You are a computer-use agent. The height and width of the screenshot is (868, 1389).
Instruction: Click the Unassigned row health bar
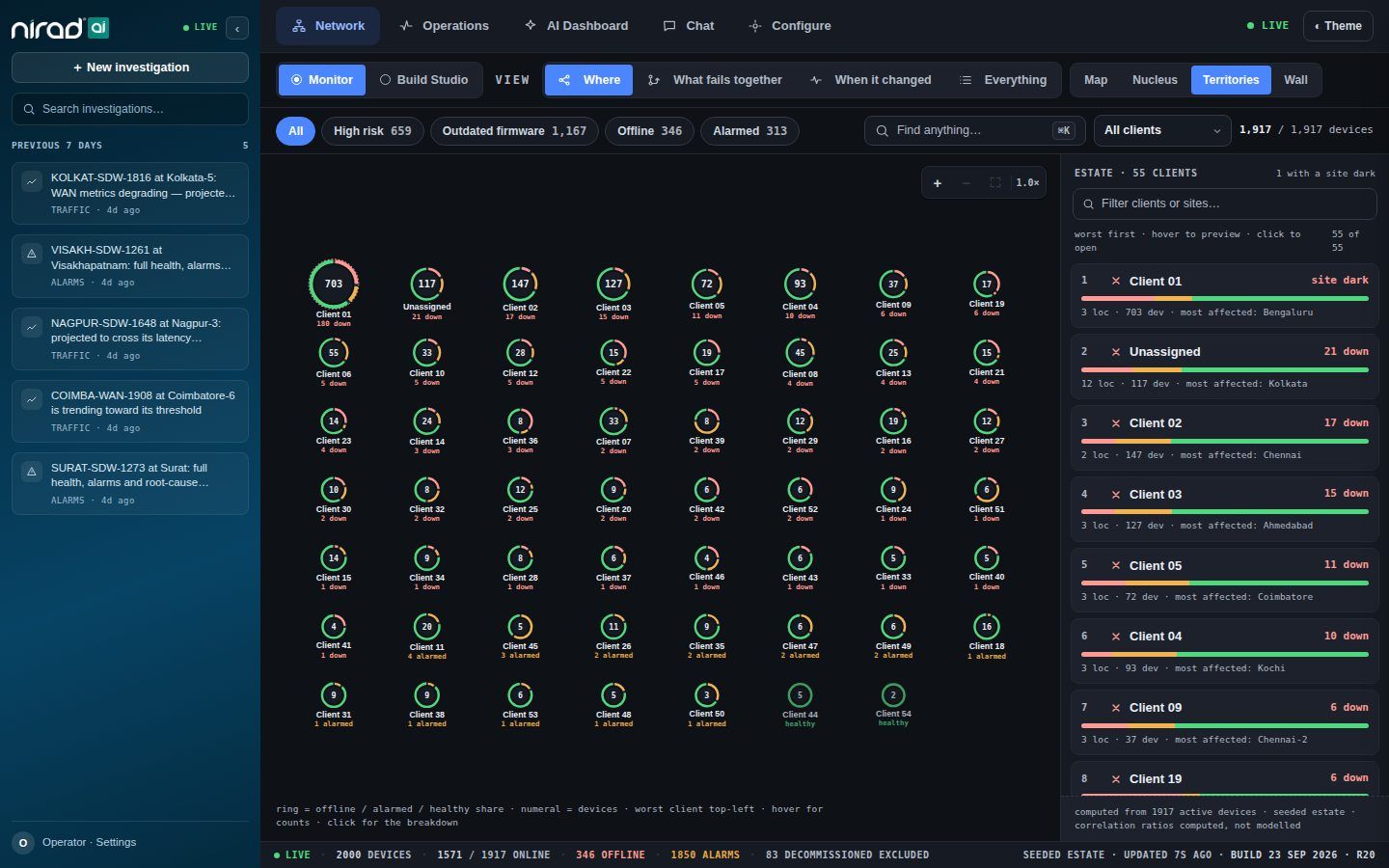tap(1224, 370)
